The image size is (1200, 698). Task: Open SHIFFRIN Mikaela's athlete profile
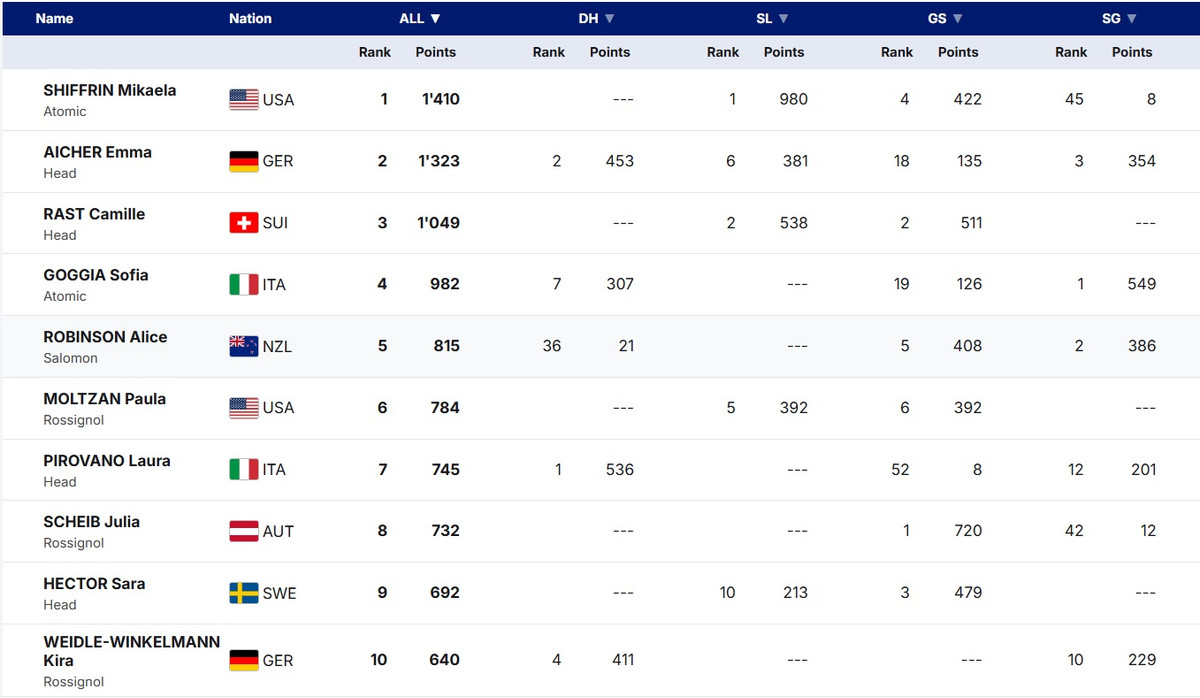110,90
